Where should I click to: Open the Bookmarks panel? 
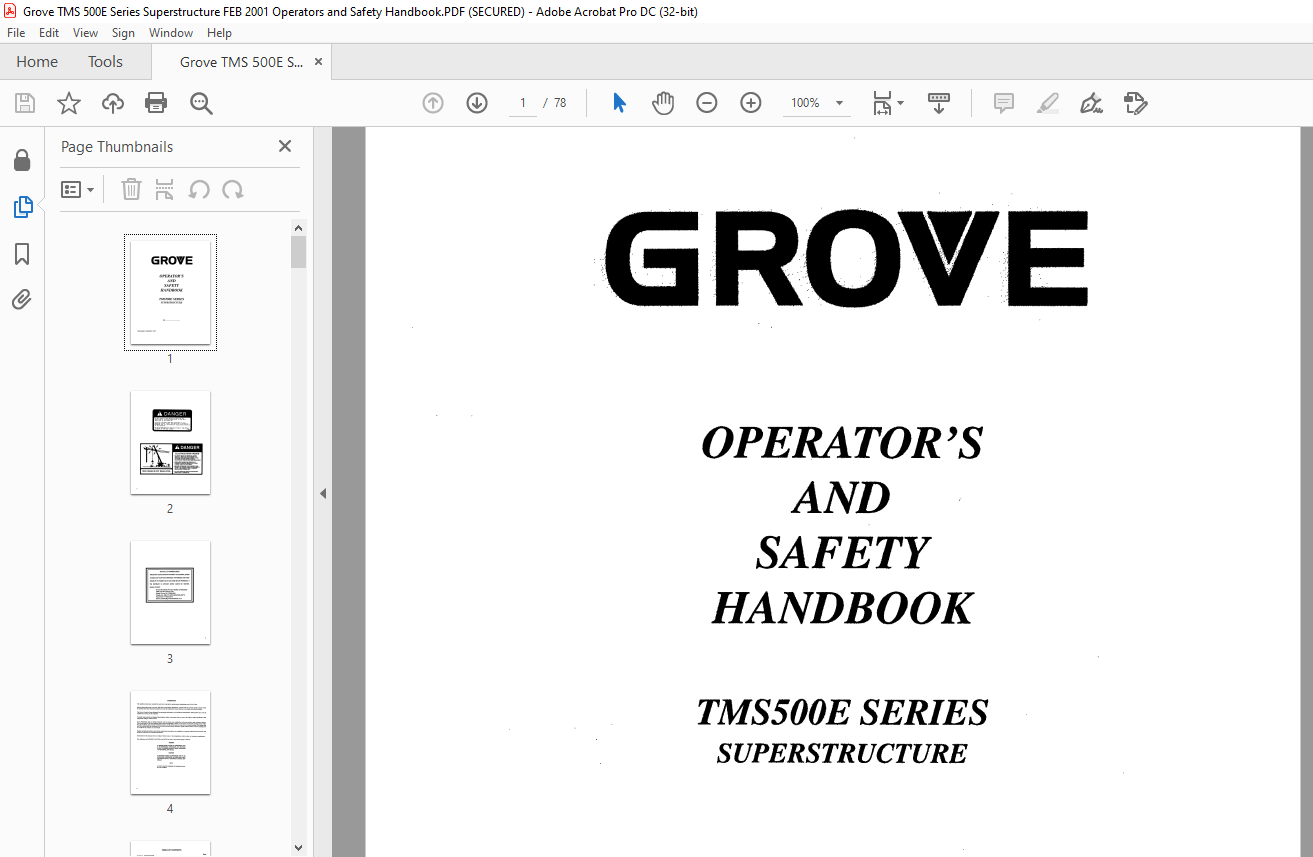click(22, 254)
